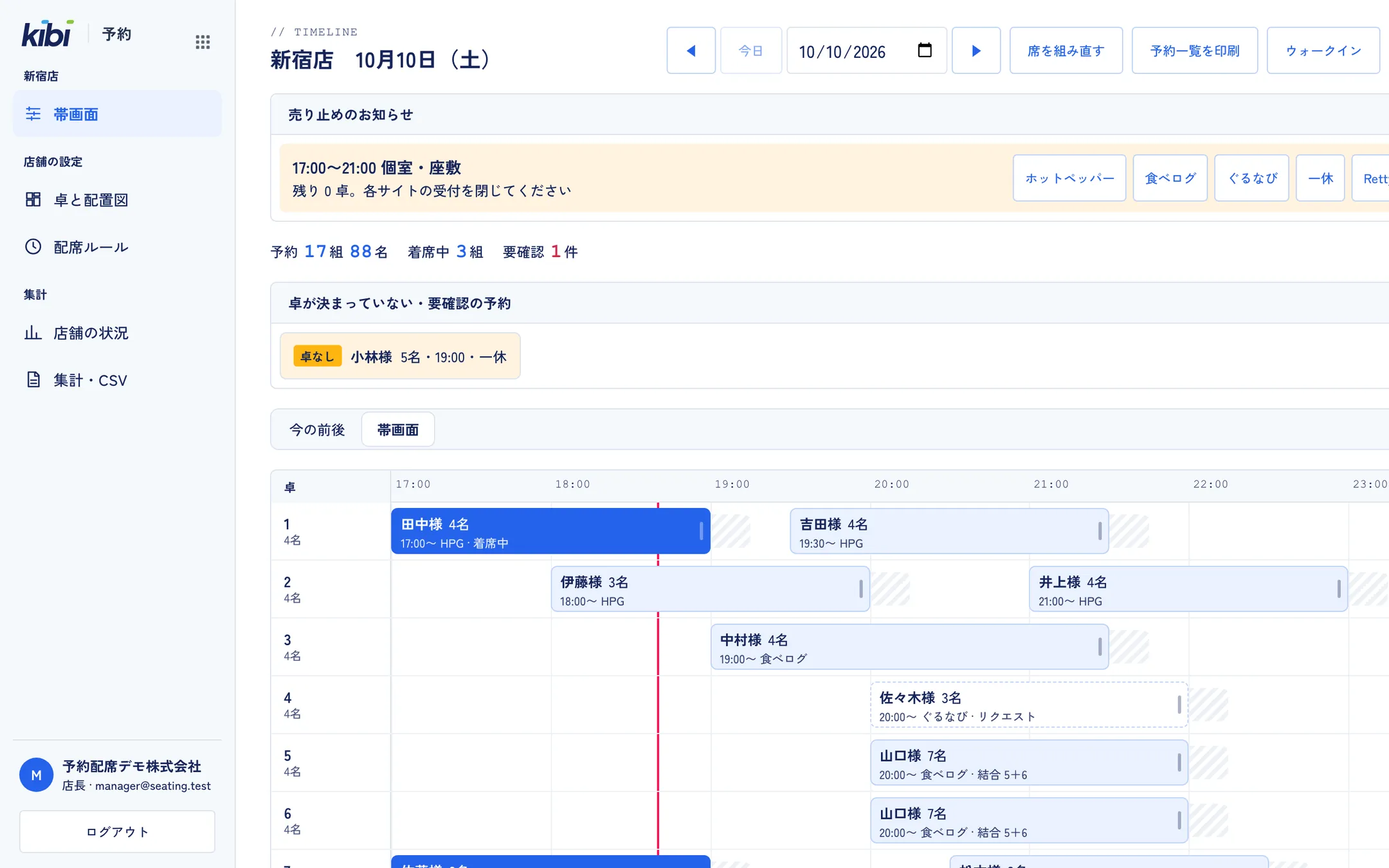This screenshot has width=1389, height=868.
Task: Click the 店舗の状況 chart icon
Action: click(x=33, y=332)
